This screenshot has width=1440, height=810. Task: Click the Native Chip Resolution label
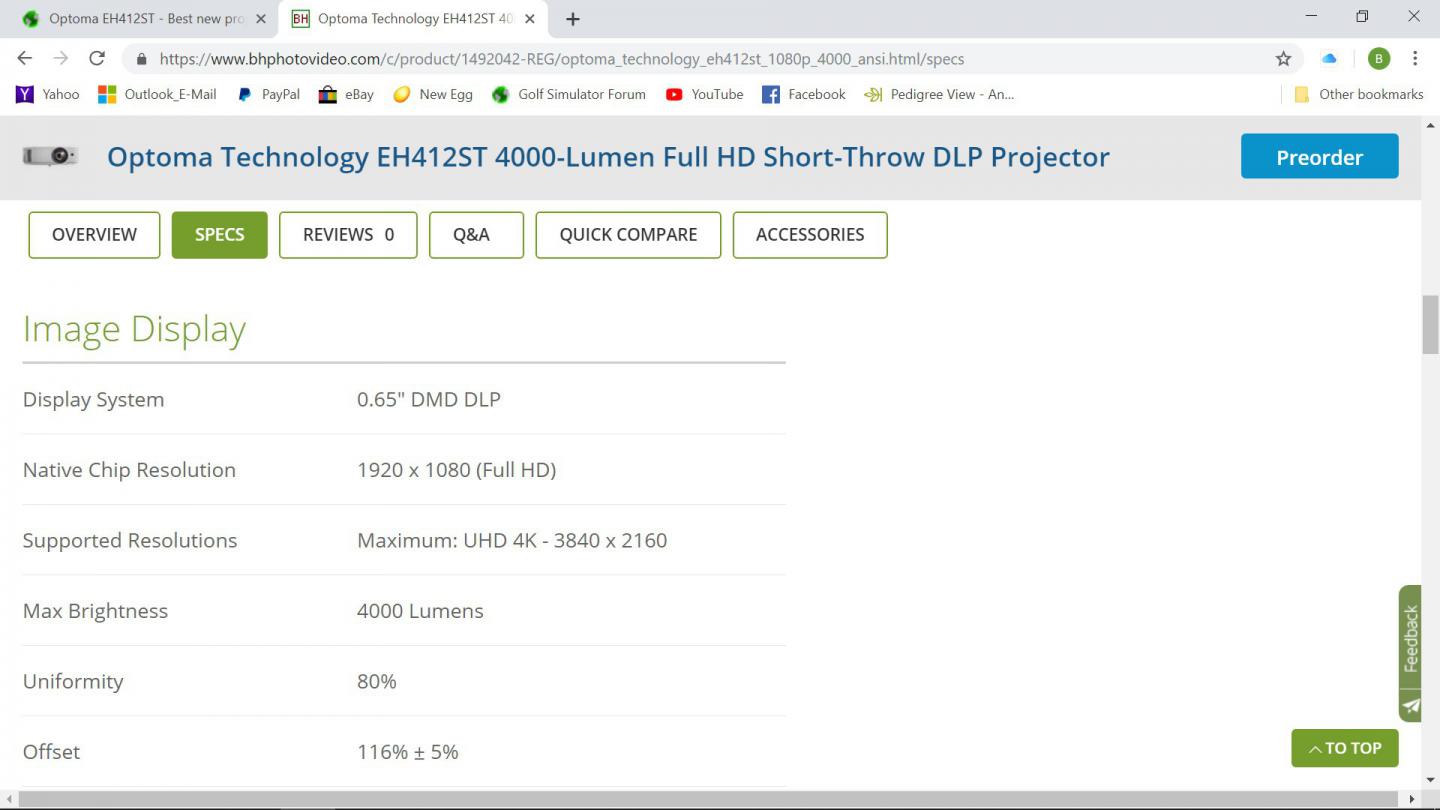129,470
